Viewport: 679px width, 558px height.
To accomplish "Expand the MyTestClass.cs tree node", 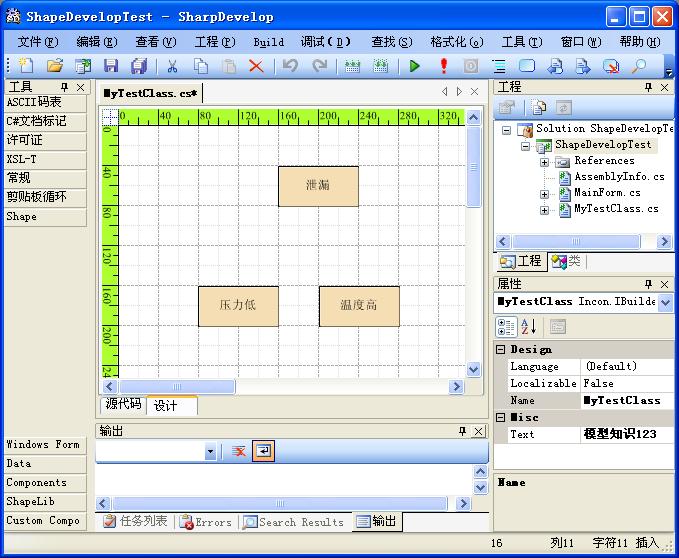I will click(x=544, y=210).
